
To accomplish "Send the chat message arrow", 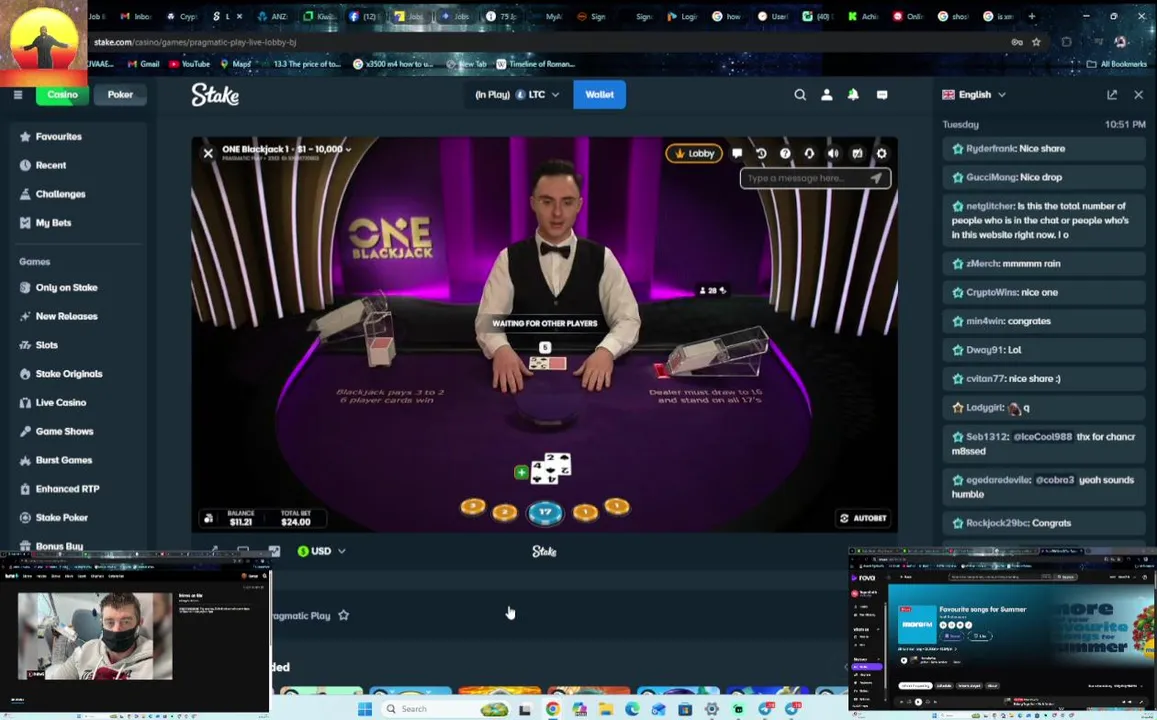I will pos(876,178).
